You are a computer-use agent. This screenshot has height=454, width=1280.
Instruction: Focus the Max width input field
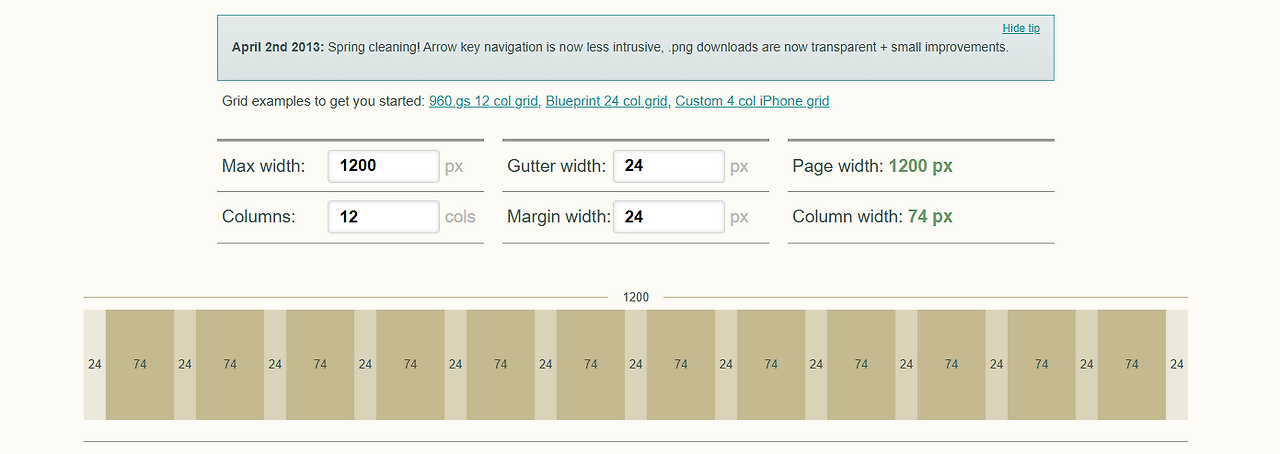click(383, 166)
